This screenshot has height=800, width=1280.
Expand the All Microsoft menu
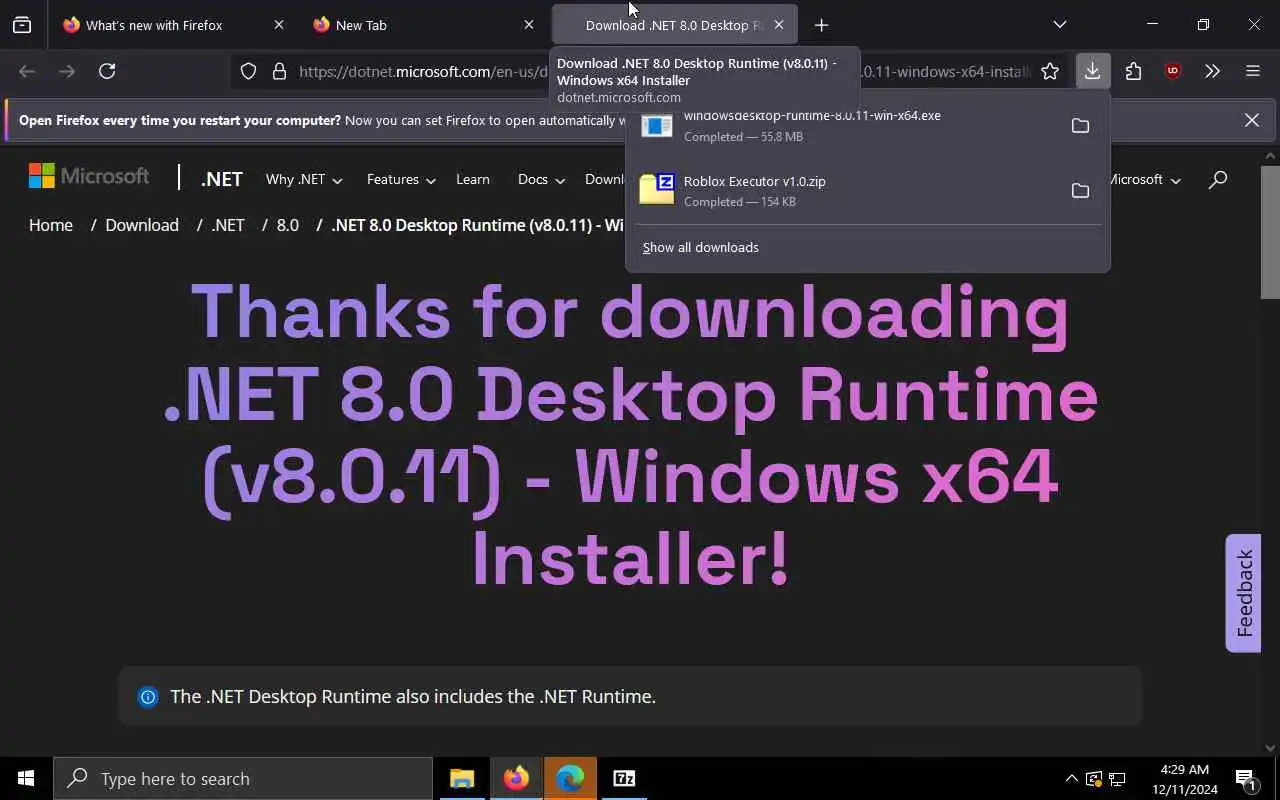pyautogui.click(x=1143, y=180)
